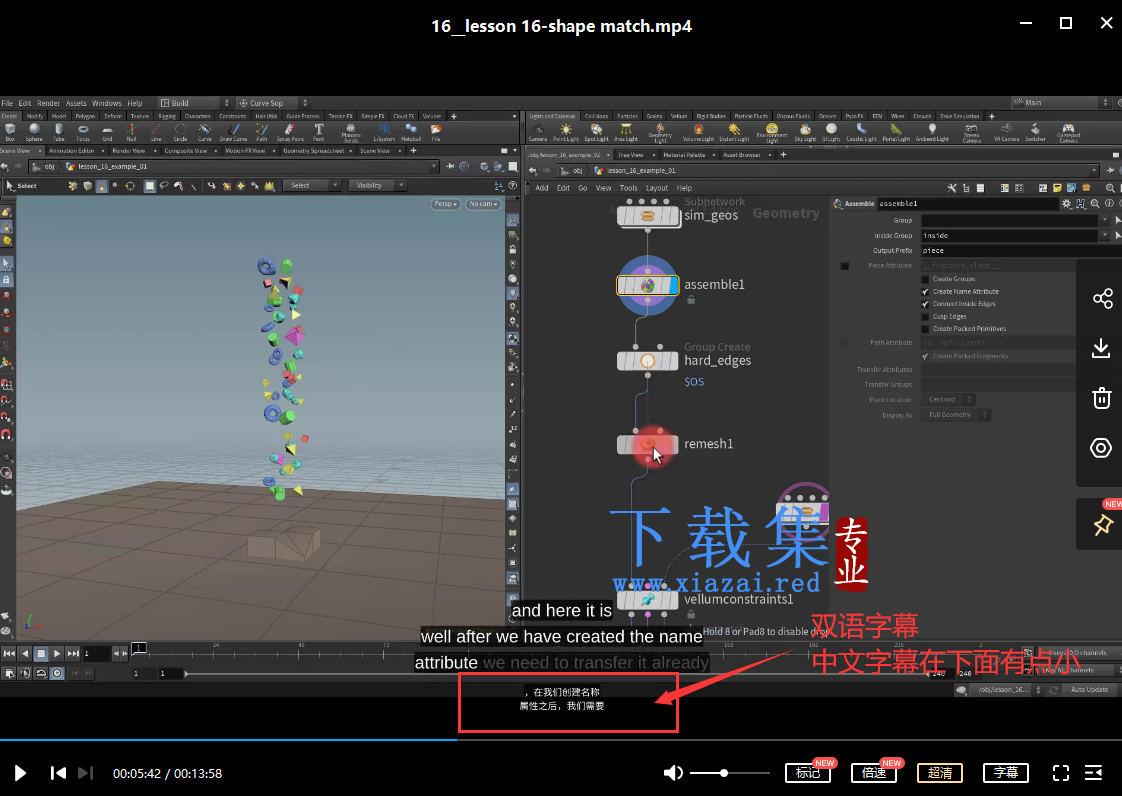
Task: Switch to the Geometry Spreadsheet tab
Action: coord(313,151)
